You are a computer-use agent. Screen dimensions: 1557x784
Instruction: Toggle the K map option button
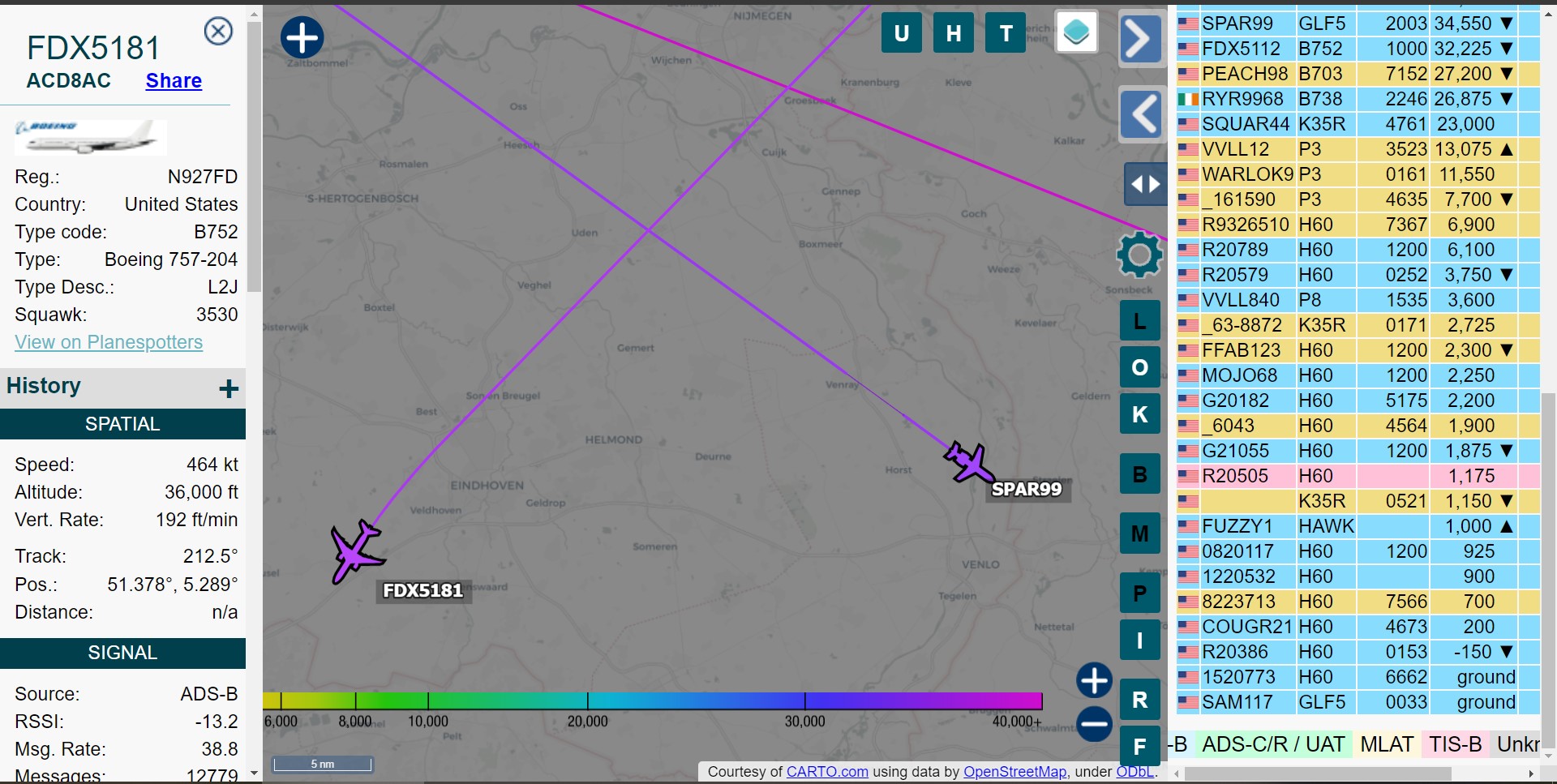pos(1139,415)
